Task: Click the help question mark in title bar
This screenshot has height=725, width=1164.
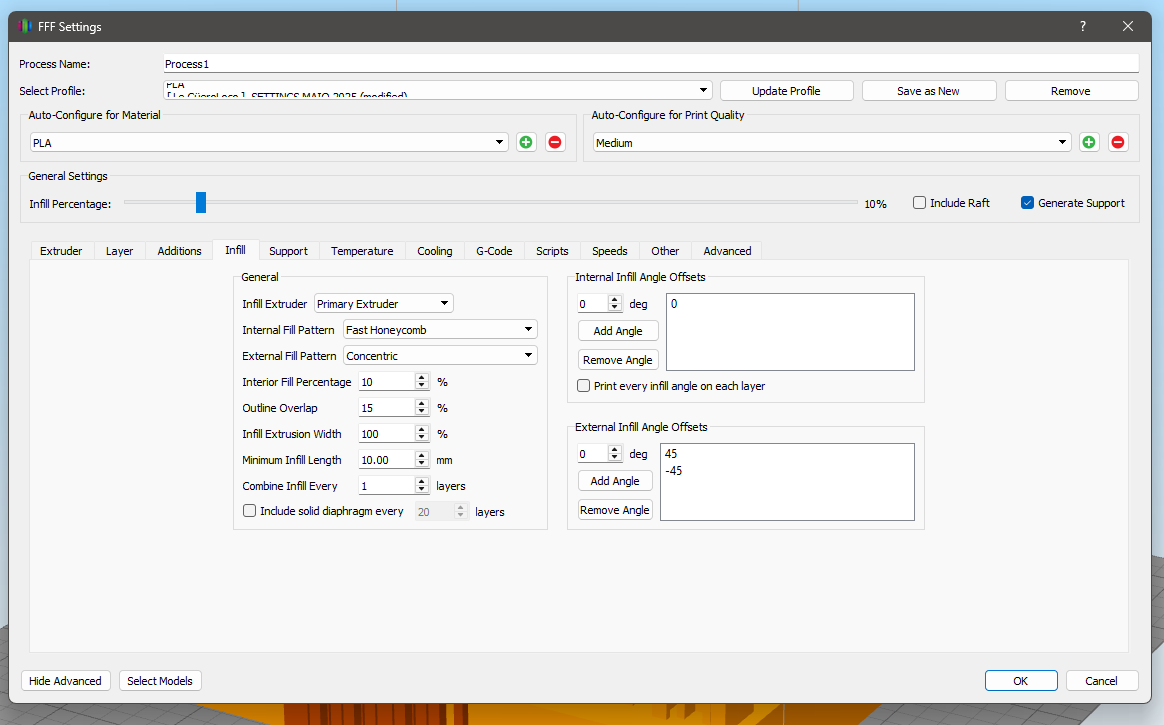Action: (x=1083, y=27)
